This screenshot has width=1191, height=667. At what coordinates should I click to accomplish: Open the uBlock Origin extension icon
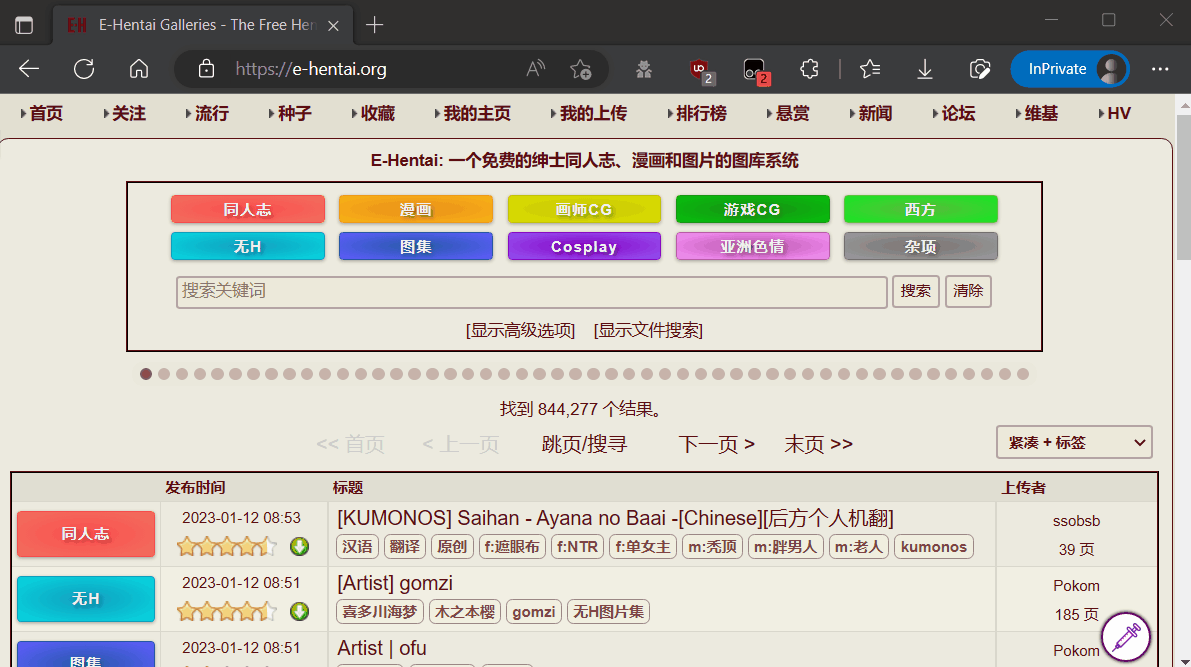coord(700,71)
